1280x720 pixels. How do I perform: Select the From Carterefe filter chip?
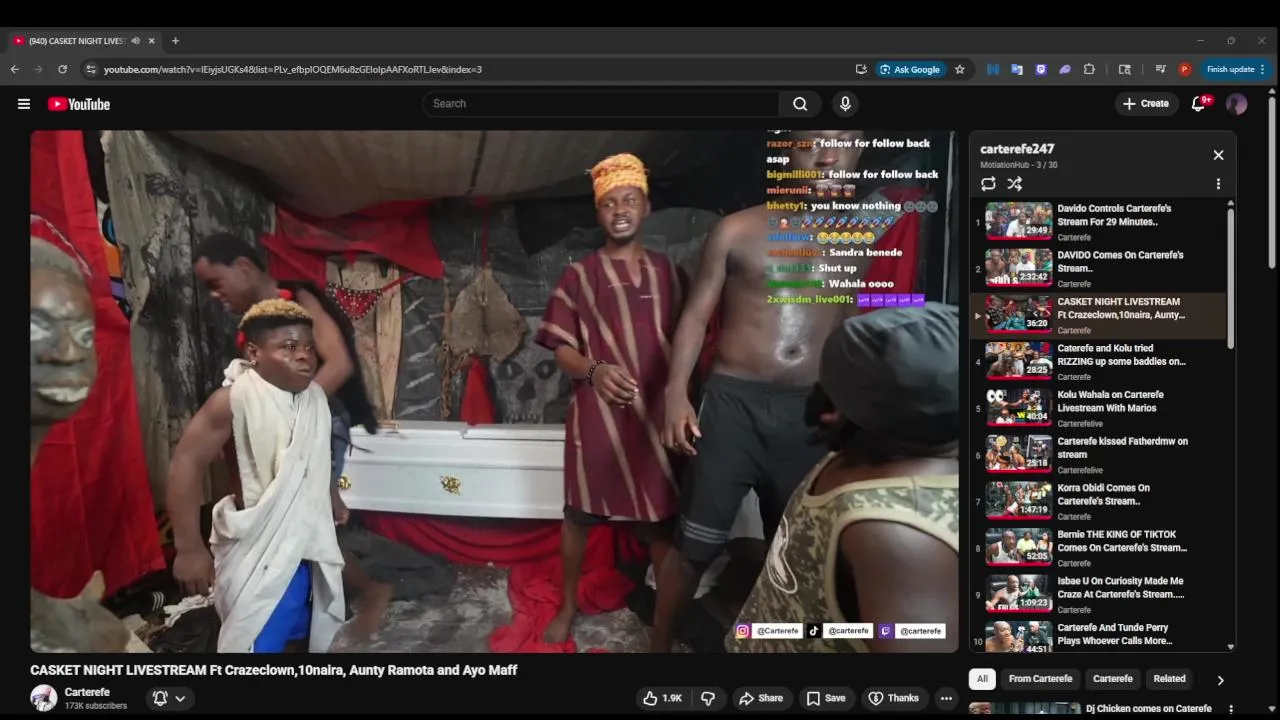[x=1040, y=679]
